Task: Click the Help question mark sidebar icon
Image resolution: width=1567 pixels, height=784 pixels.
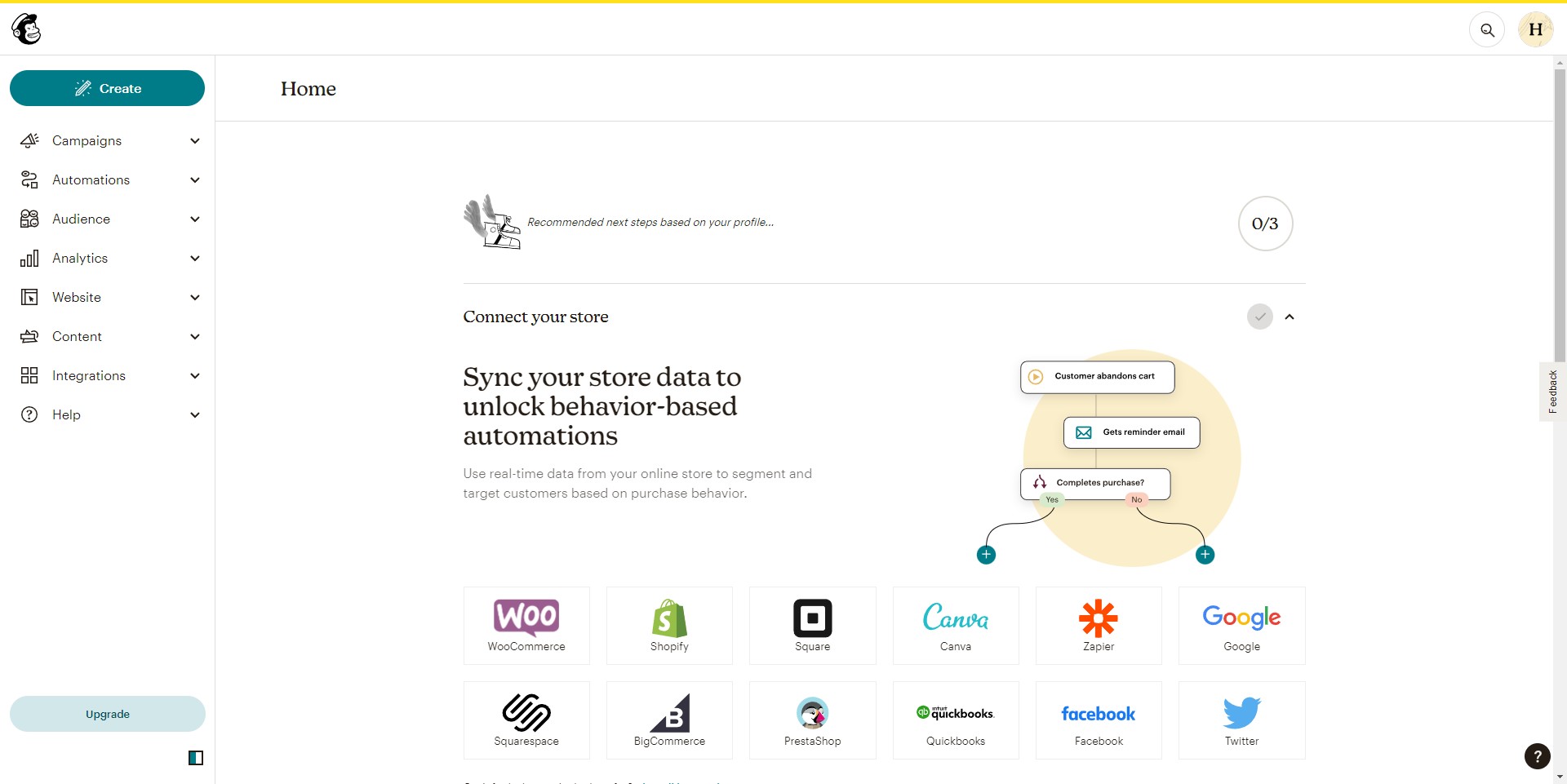Action: click(x=29, y=414)
